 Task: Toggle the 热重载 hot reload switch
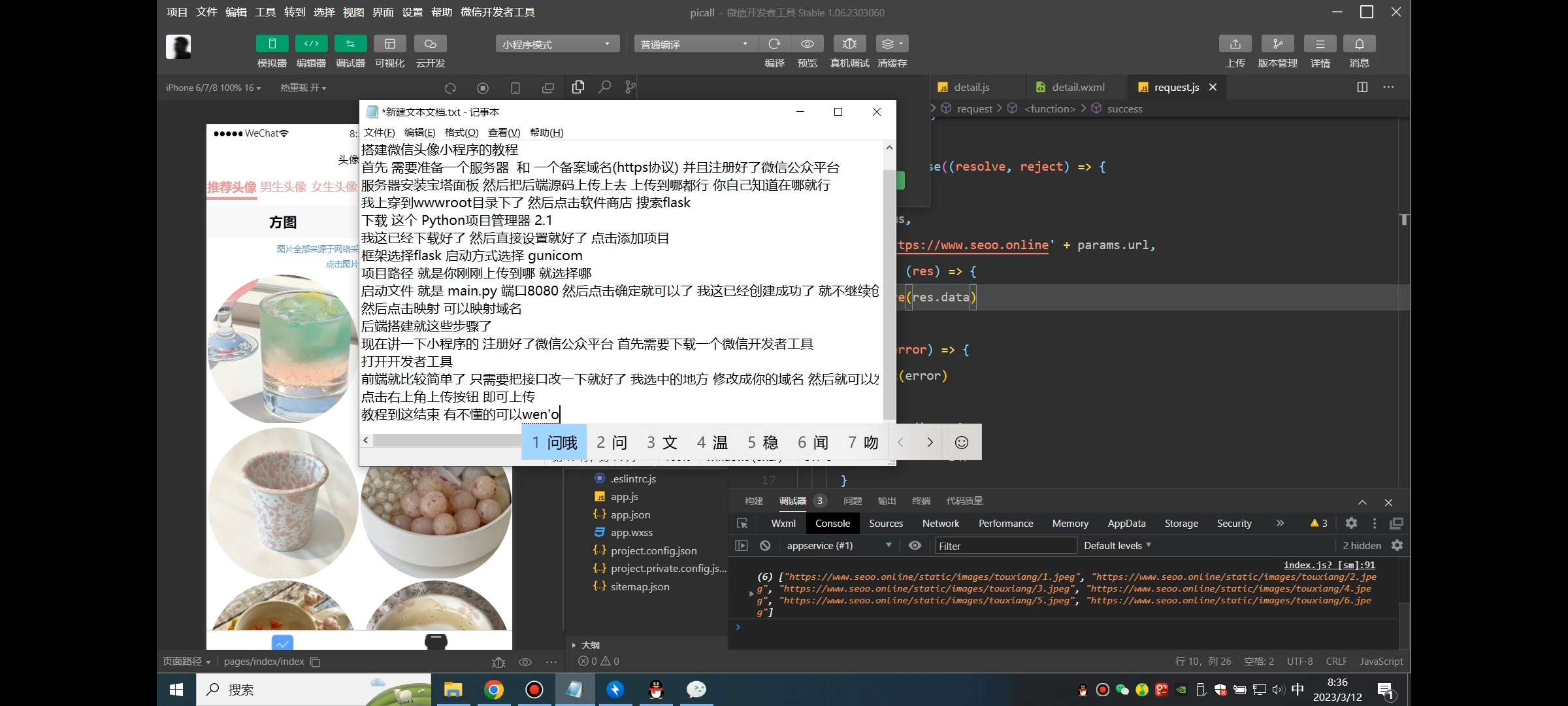click(302, 87)
